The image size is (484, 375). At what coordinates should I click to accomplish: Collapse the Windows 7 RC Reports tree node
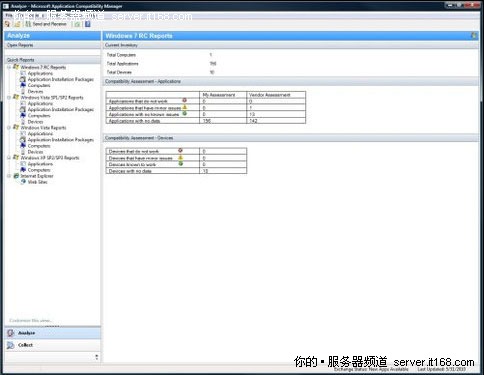pos(9,67)
